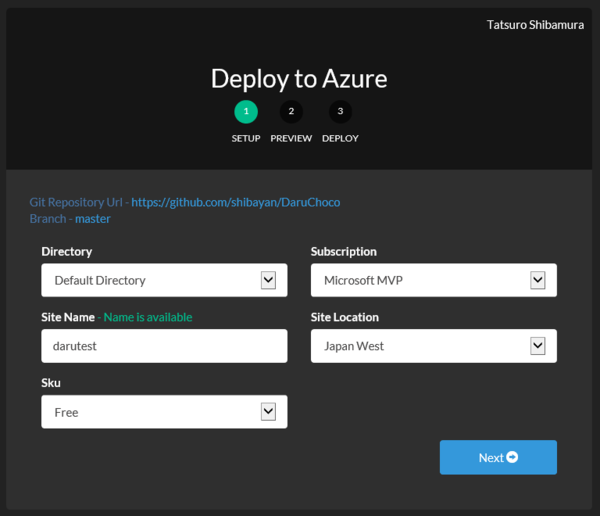Click the DEPLOY step label
600x516 pixels.
[340, 138]
